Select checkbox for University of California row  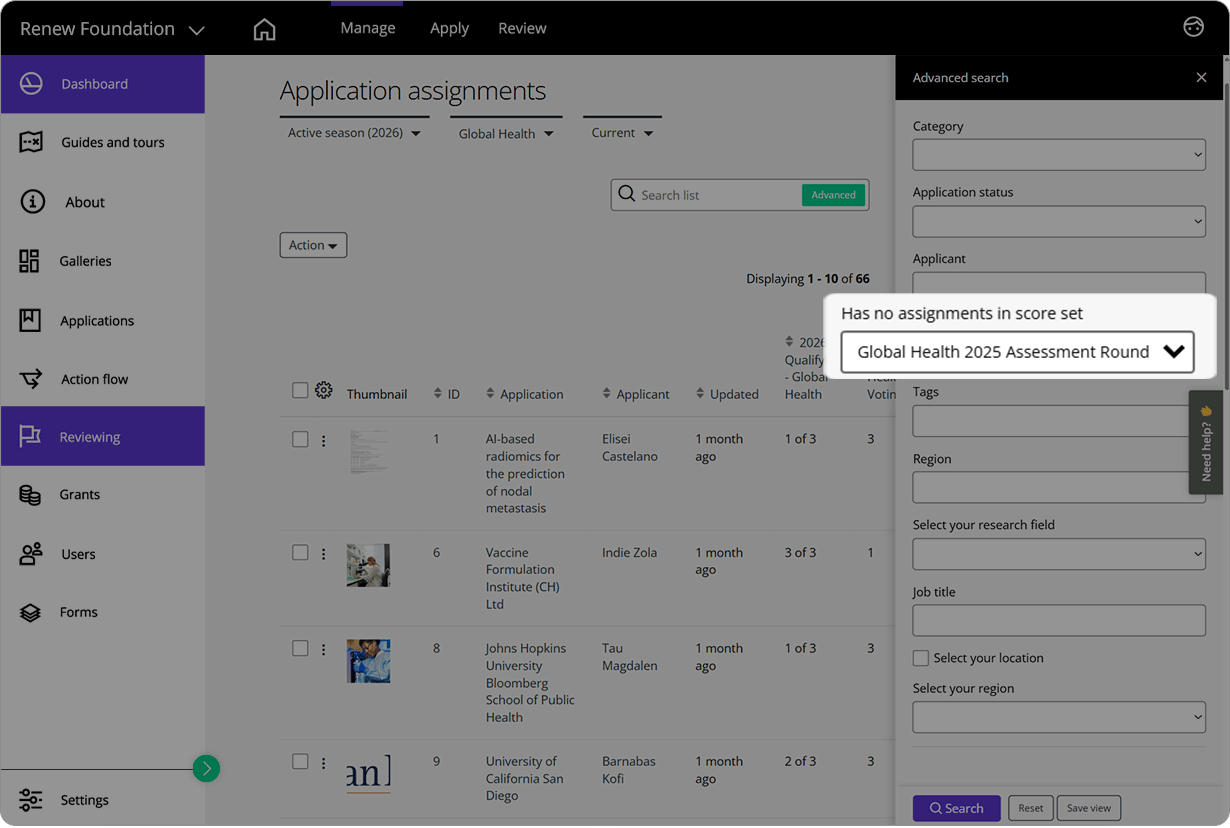[300, 761]
